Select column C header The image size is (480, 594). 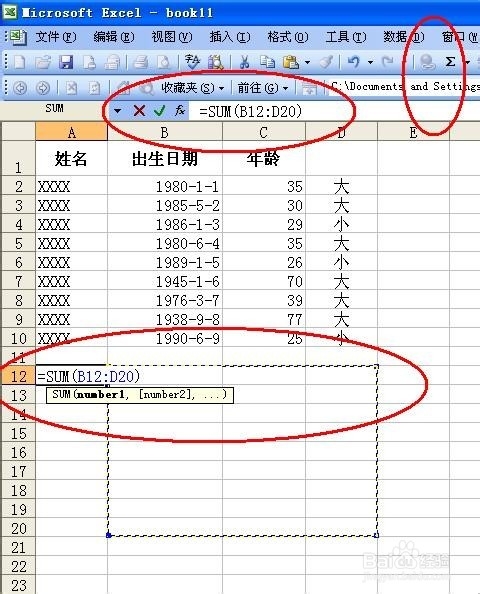(264, 132)
